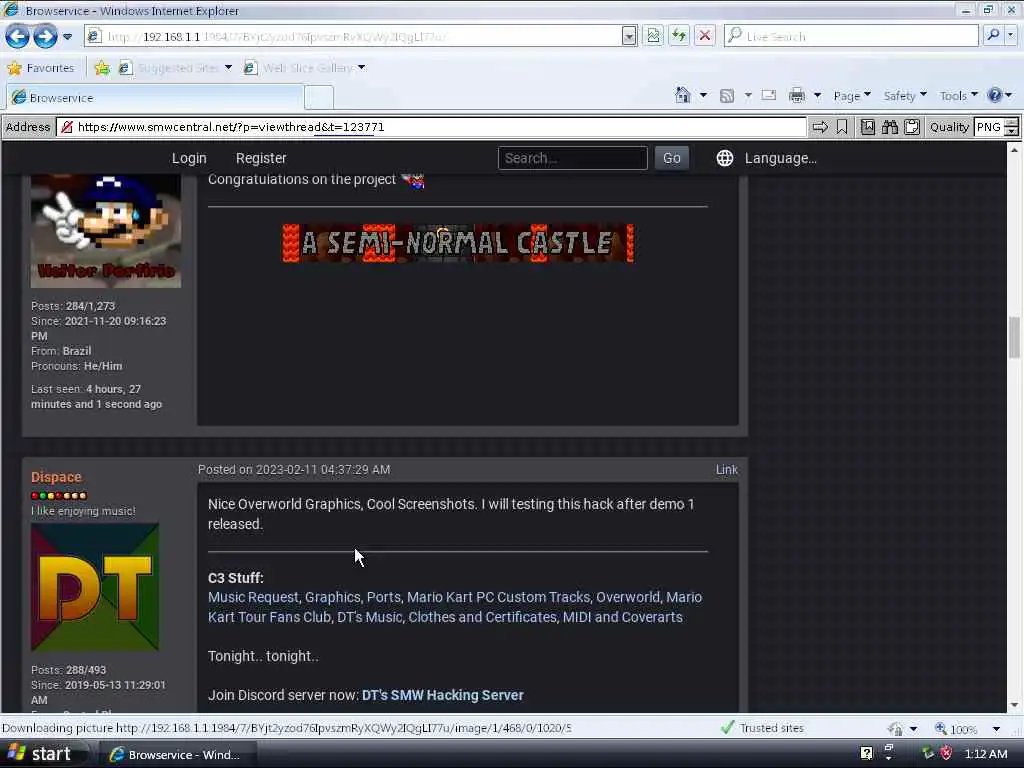Viewport: 1024px width, 768px height.
Task: Click the DT avatar picture
Action: 95,586
